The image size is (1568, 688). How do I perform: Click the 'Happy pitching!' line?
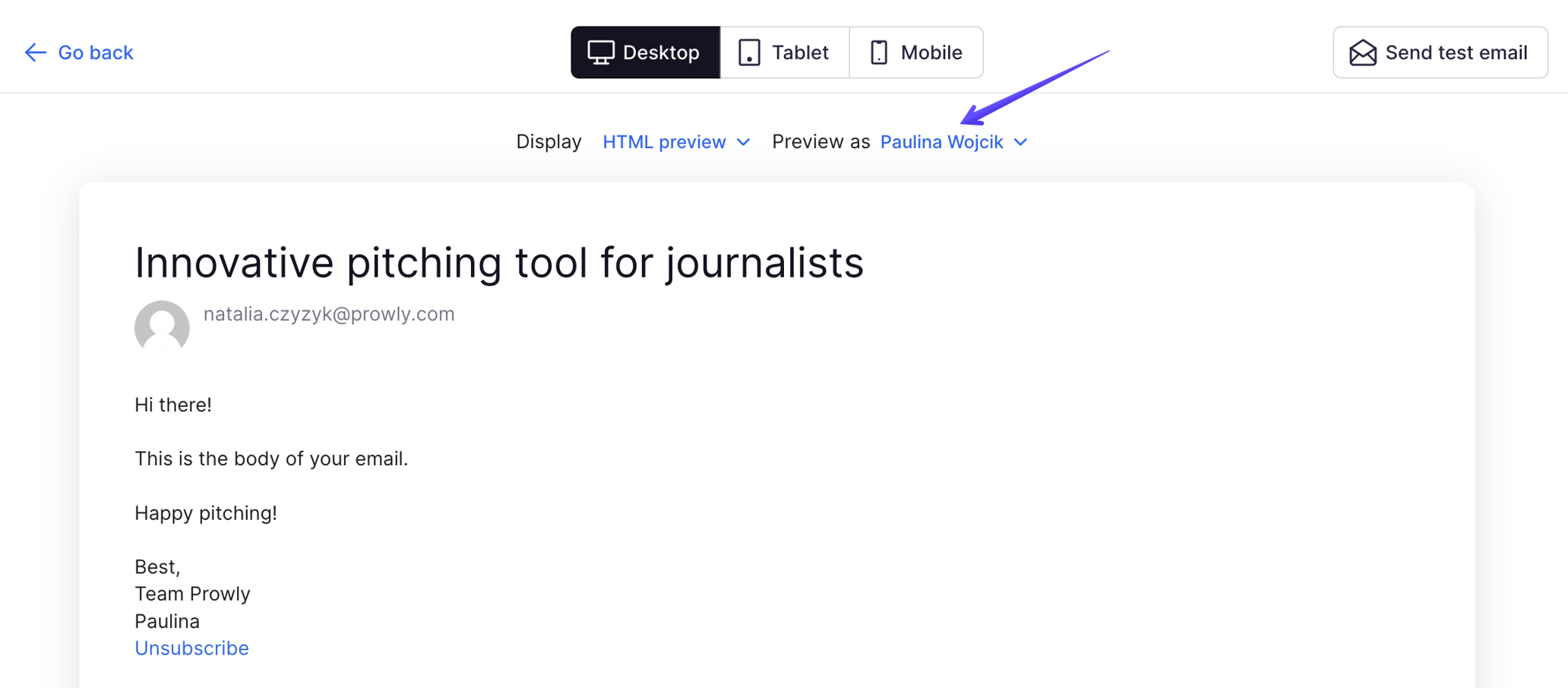coord(206,513)
